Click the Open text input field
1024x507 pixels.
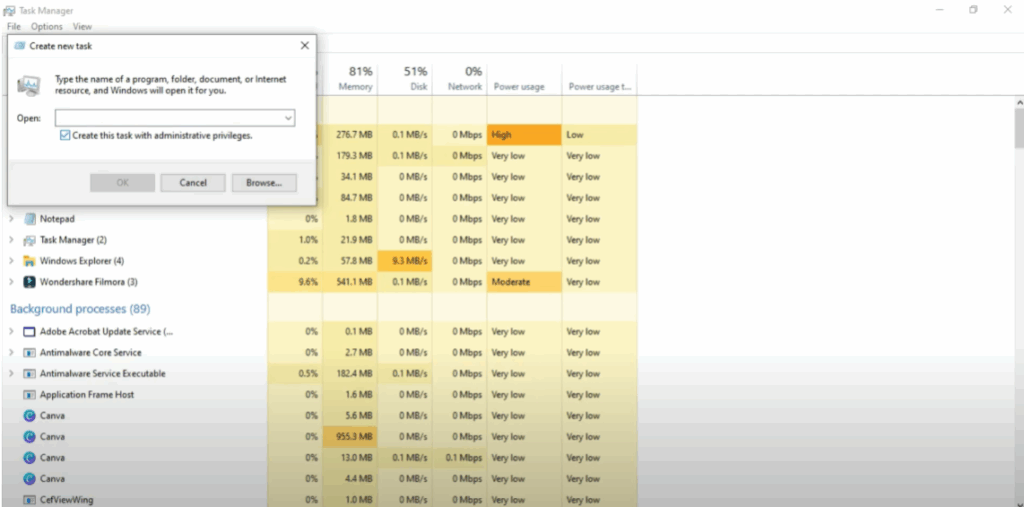[x=168, y=118]
